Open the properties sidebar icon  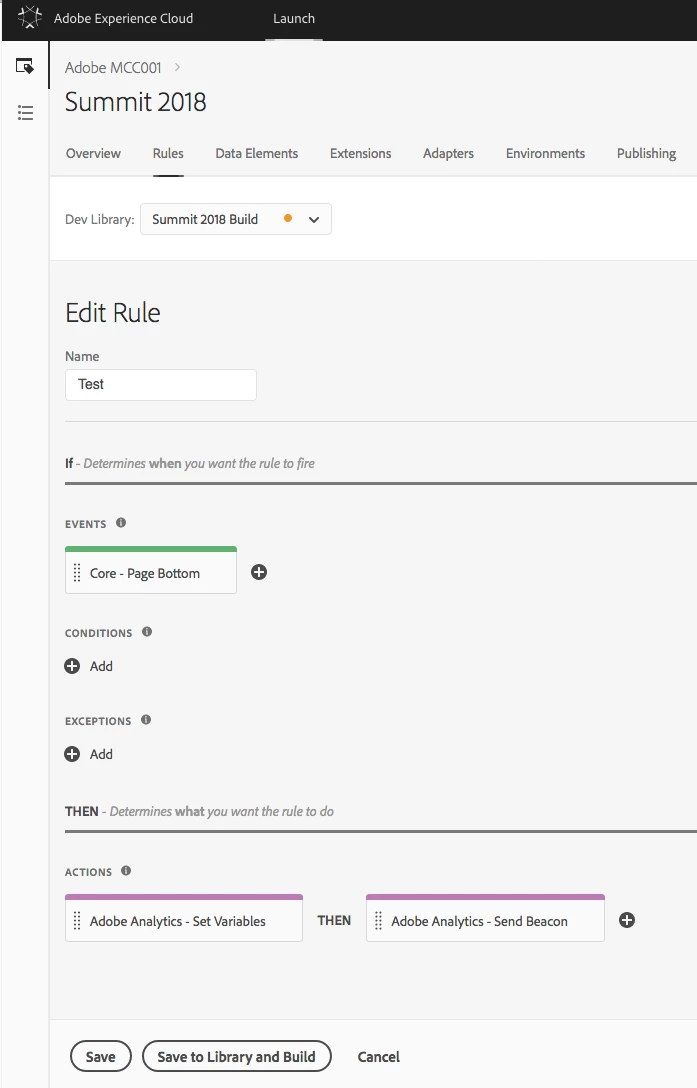click(x=25, y=67)
